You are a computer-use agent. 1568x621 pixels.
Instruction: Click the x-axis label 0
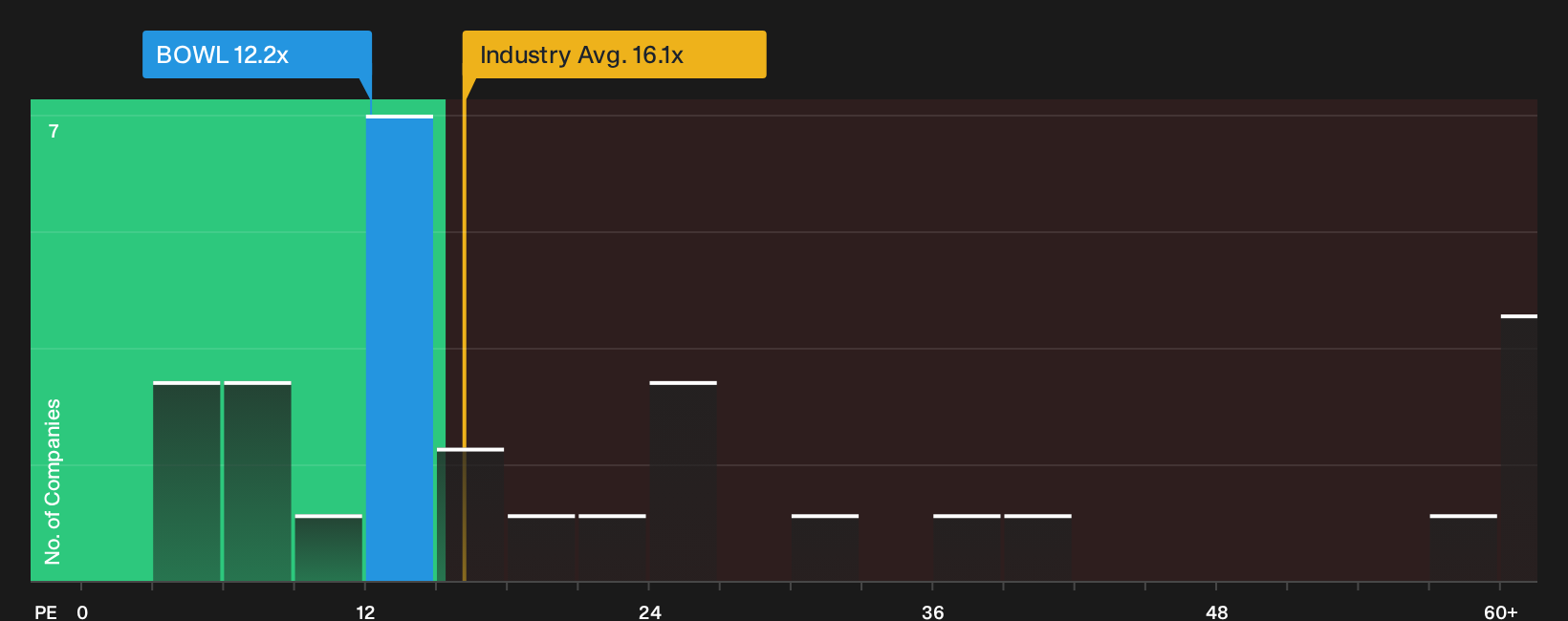coord(82,612)
